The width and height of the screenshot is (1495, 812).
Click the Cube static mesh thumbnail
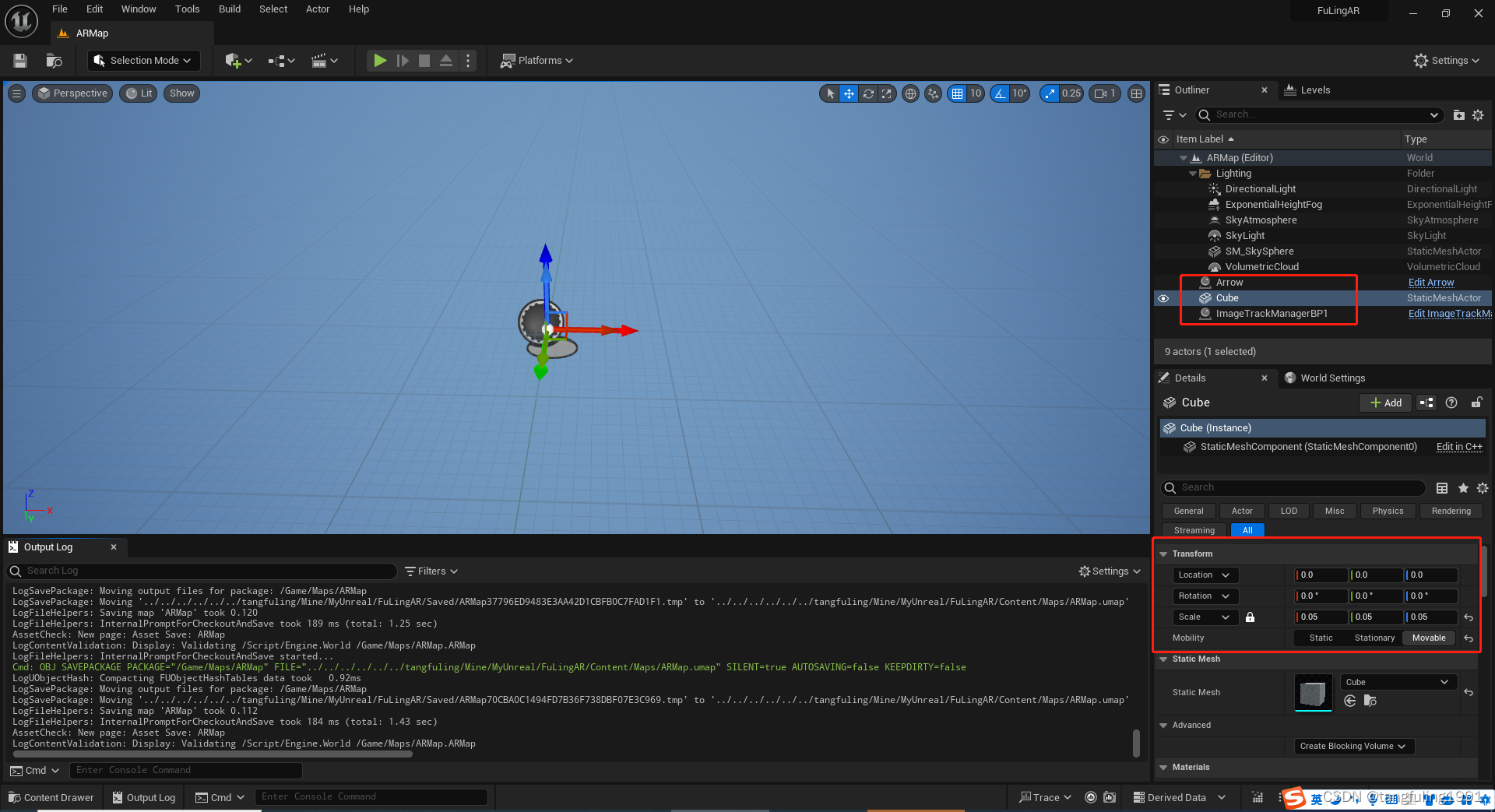click(1313, 692)
